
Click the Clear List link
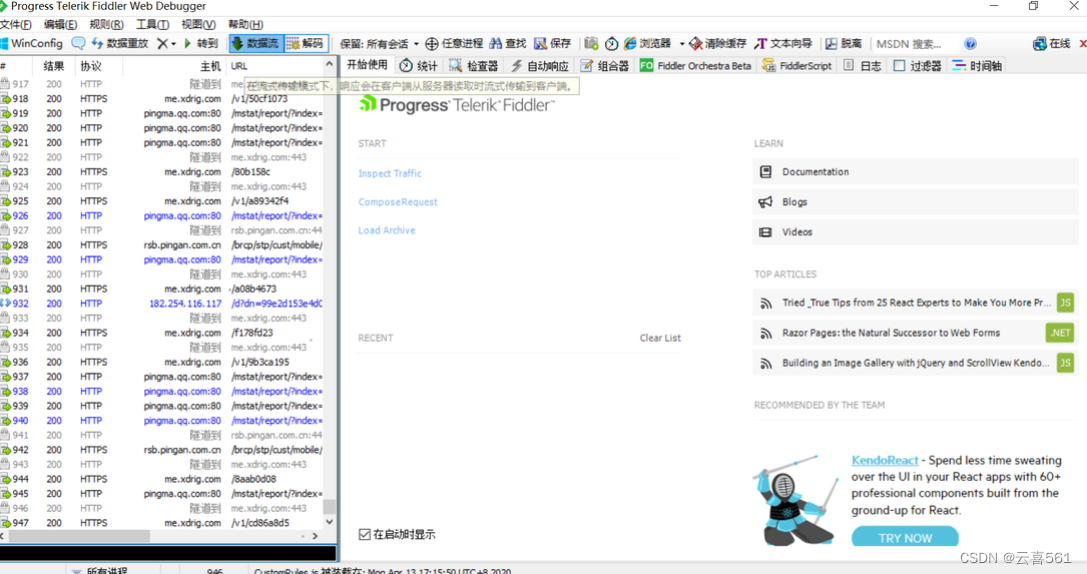[x=660, y=338]
